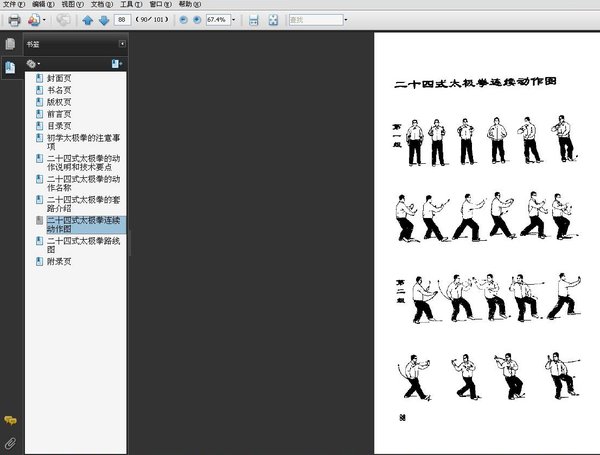Open the comments panel icon at bottom-left
The width and height of the screenshot is (600, 455).
tap(10, 421)
